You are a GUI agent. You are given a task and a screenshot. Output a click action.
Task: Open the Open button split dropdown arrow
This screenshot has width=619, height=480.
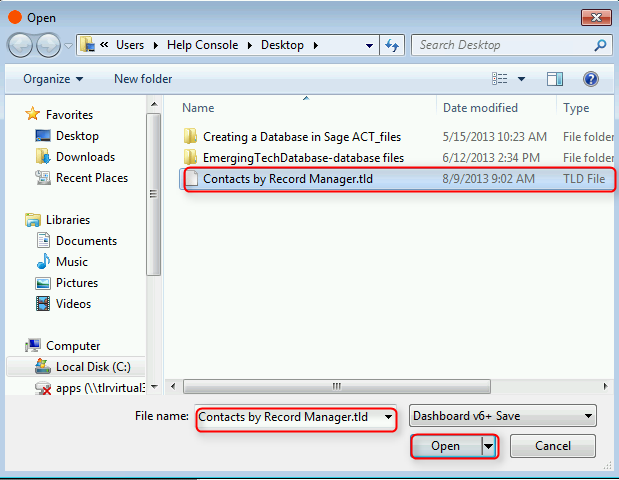pos(489,446)
